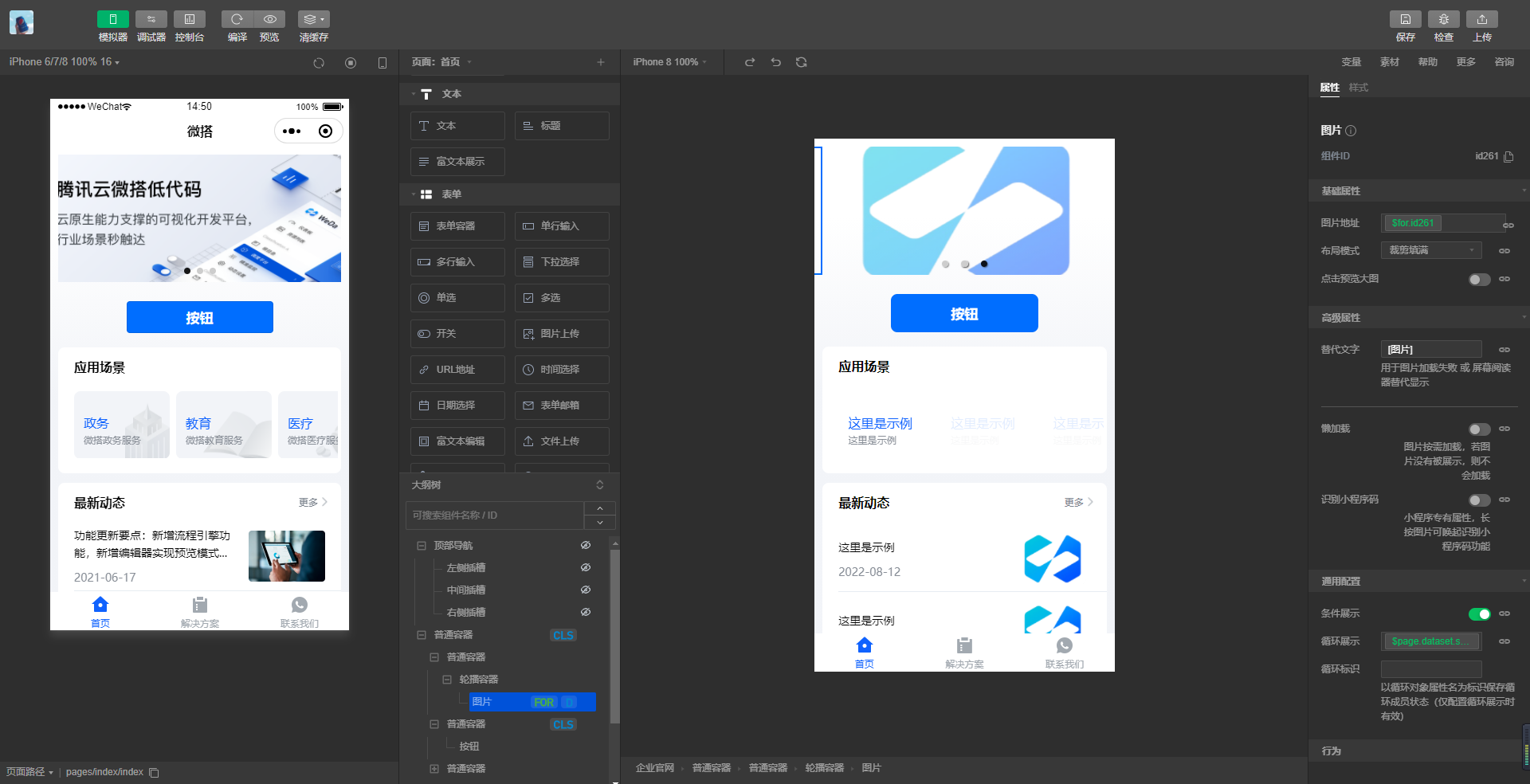The width and height of the screenshot is (1530, 784).
Task: Copy the page path pages/index/index
Action: point(154,772)
